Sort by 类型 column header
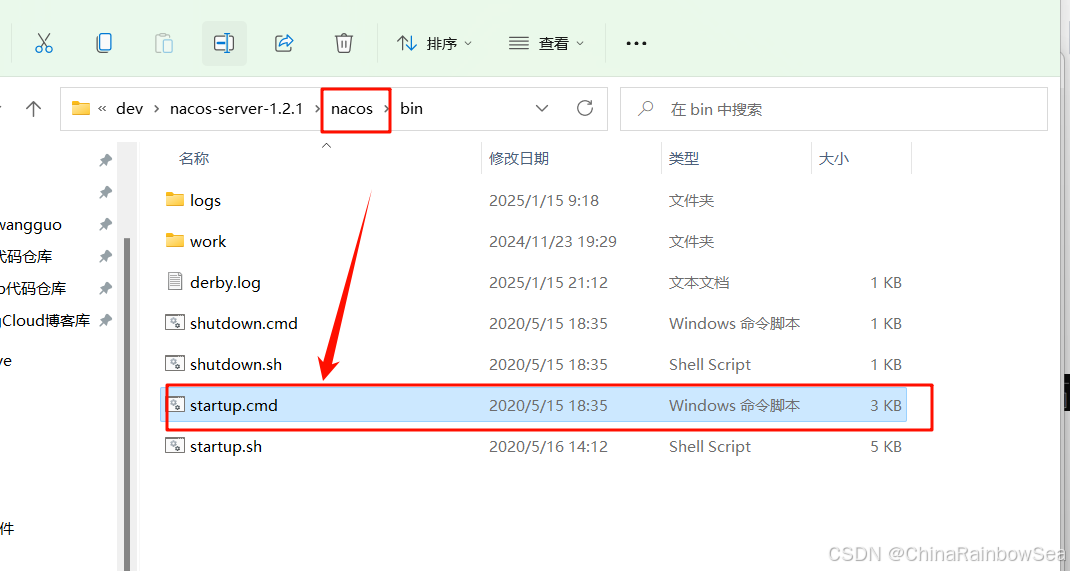Image resolution: width=1070 pixels, height=571 pixels. [684, 158]
